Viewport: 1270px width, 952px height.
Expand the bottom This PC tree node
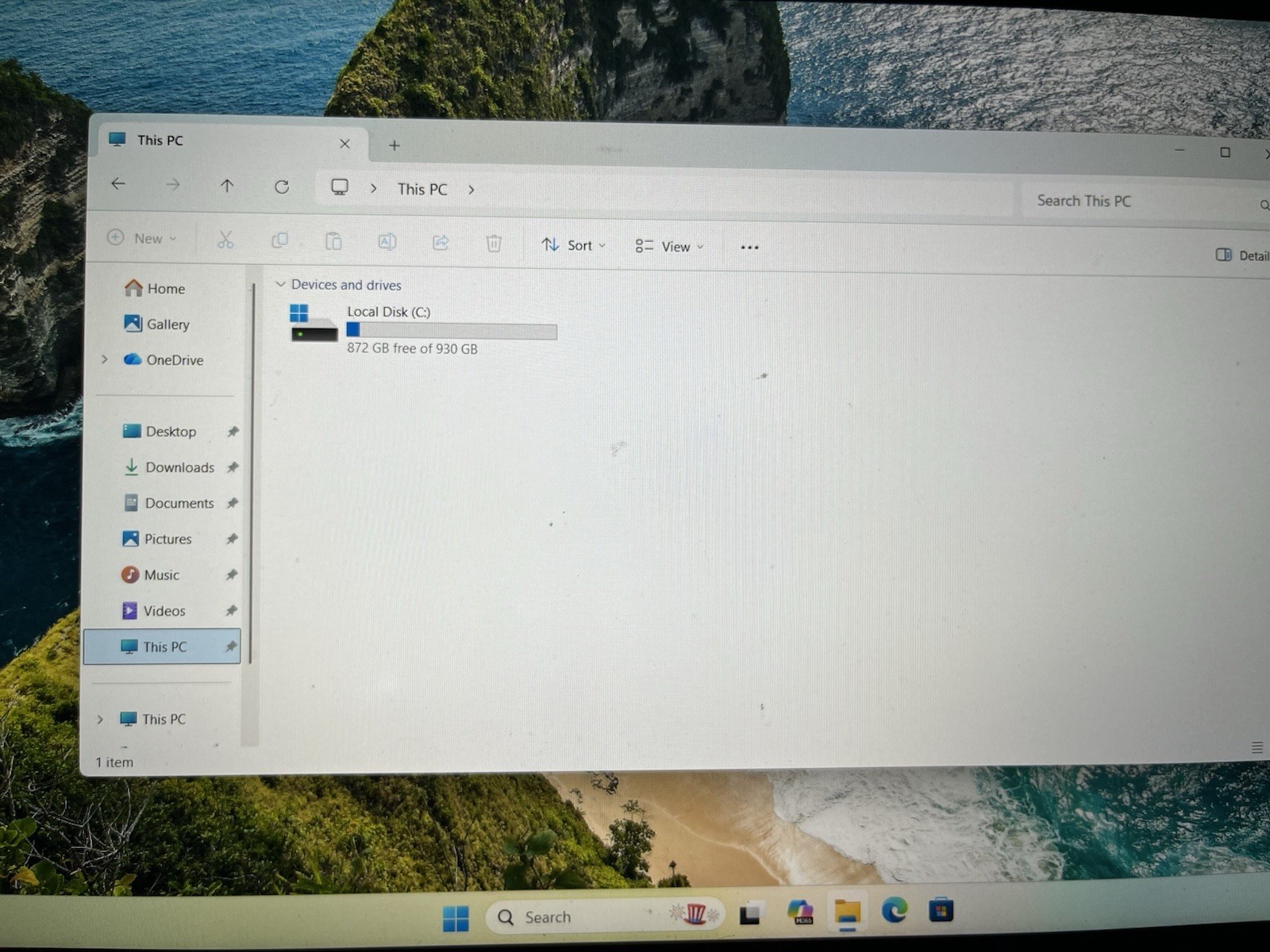100,720
